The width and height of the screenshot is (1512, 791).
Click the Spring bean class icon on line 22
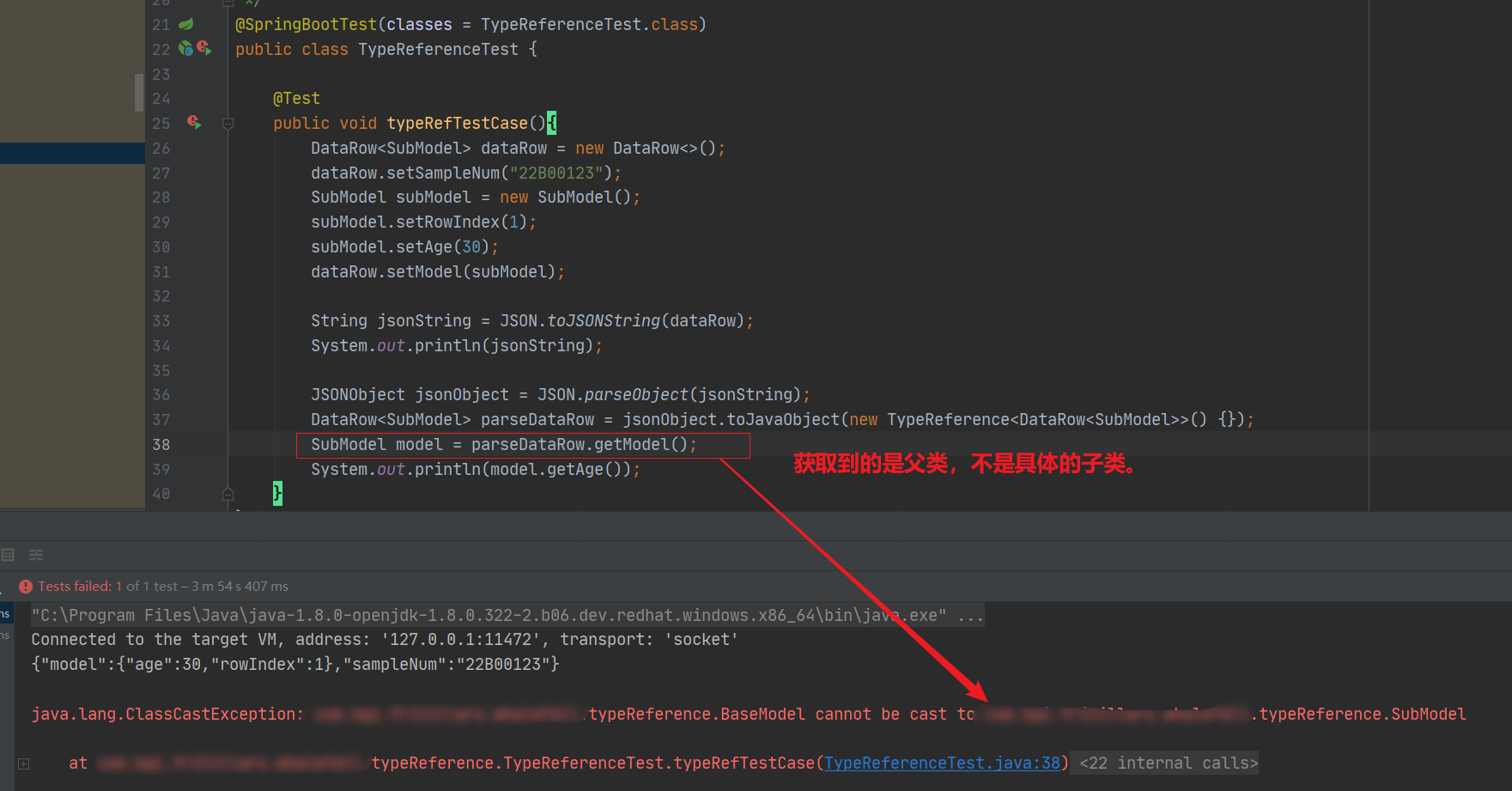[185, 49]
